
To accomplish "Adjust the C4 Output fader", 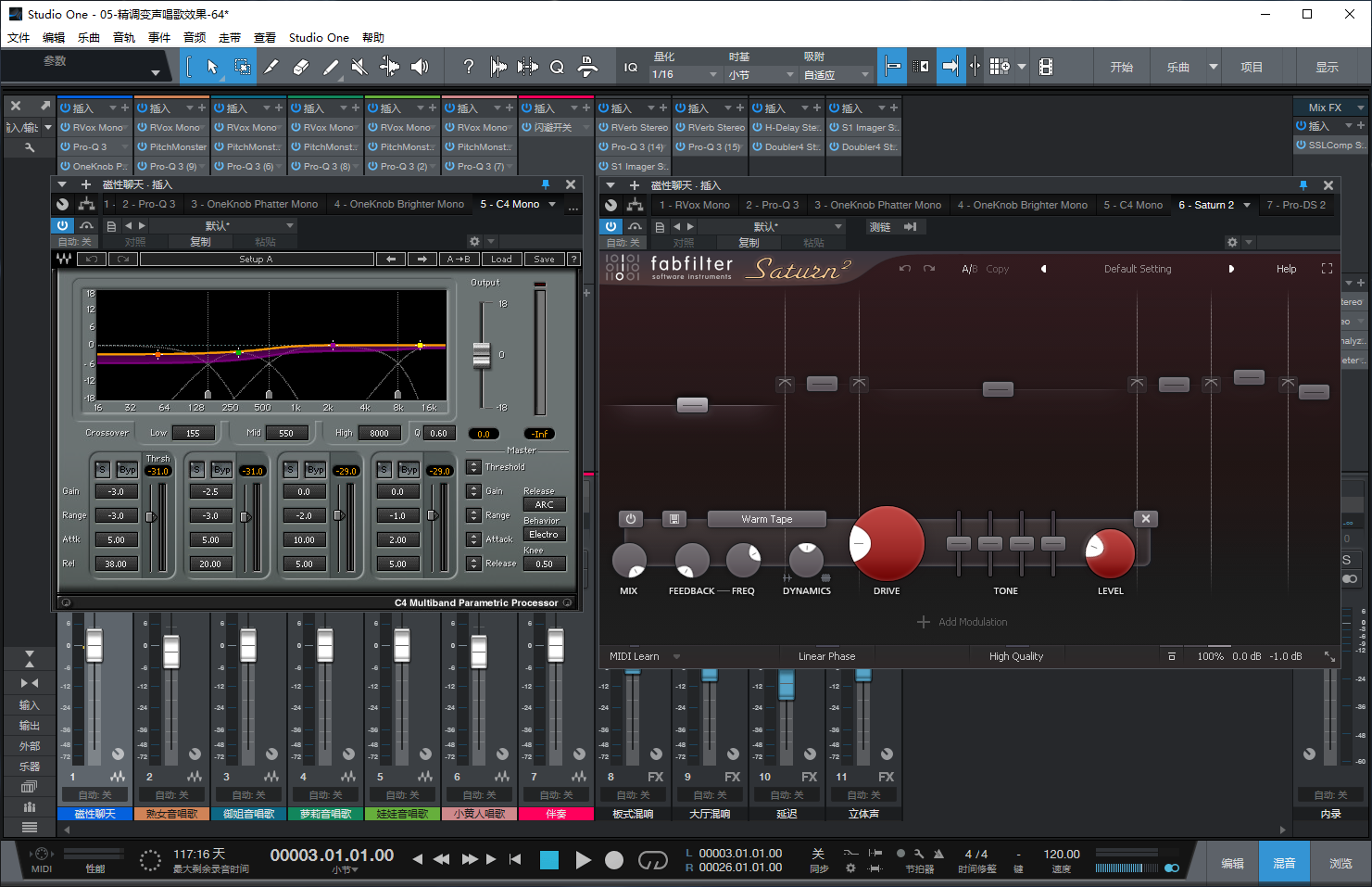I will click(482, 355).
